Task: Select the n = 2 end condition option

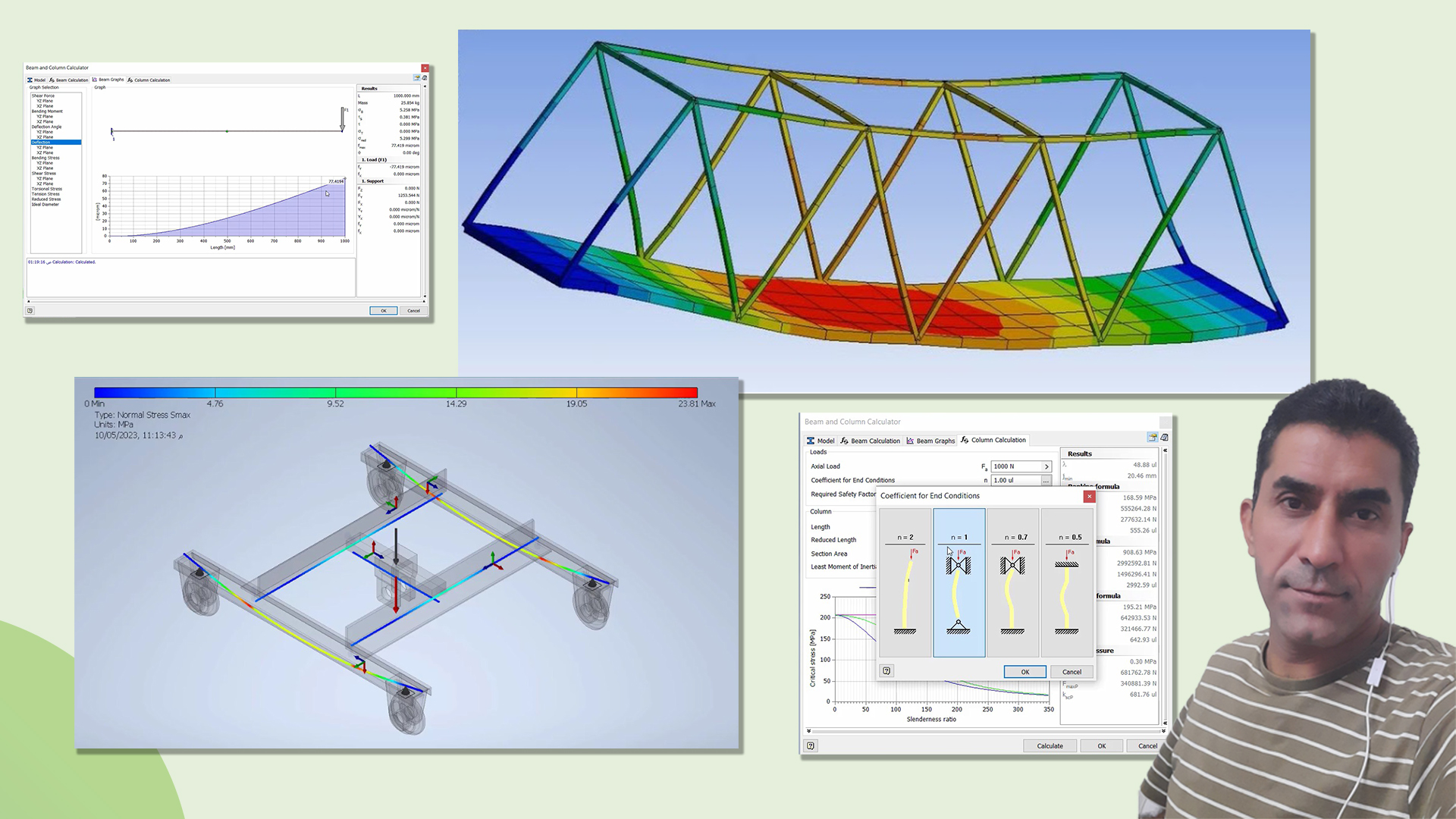Action: pos(905,582)
